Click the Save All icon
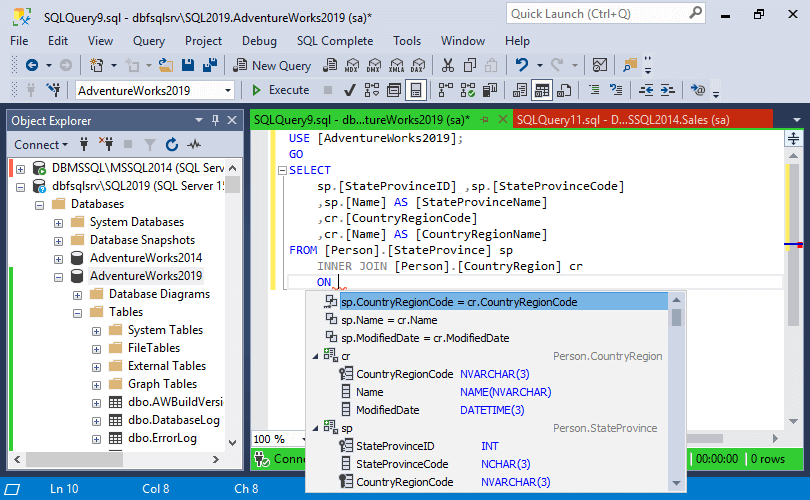The image size is (810, 500). tap(210, 65)
